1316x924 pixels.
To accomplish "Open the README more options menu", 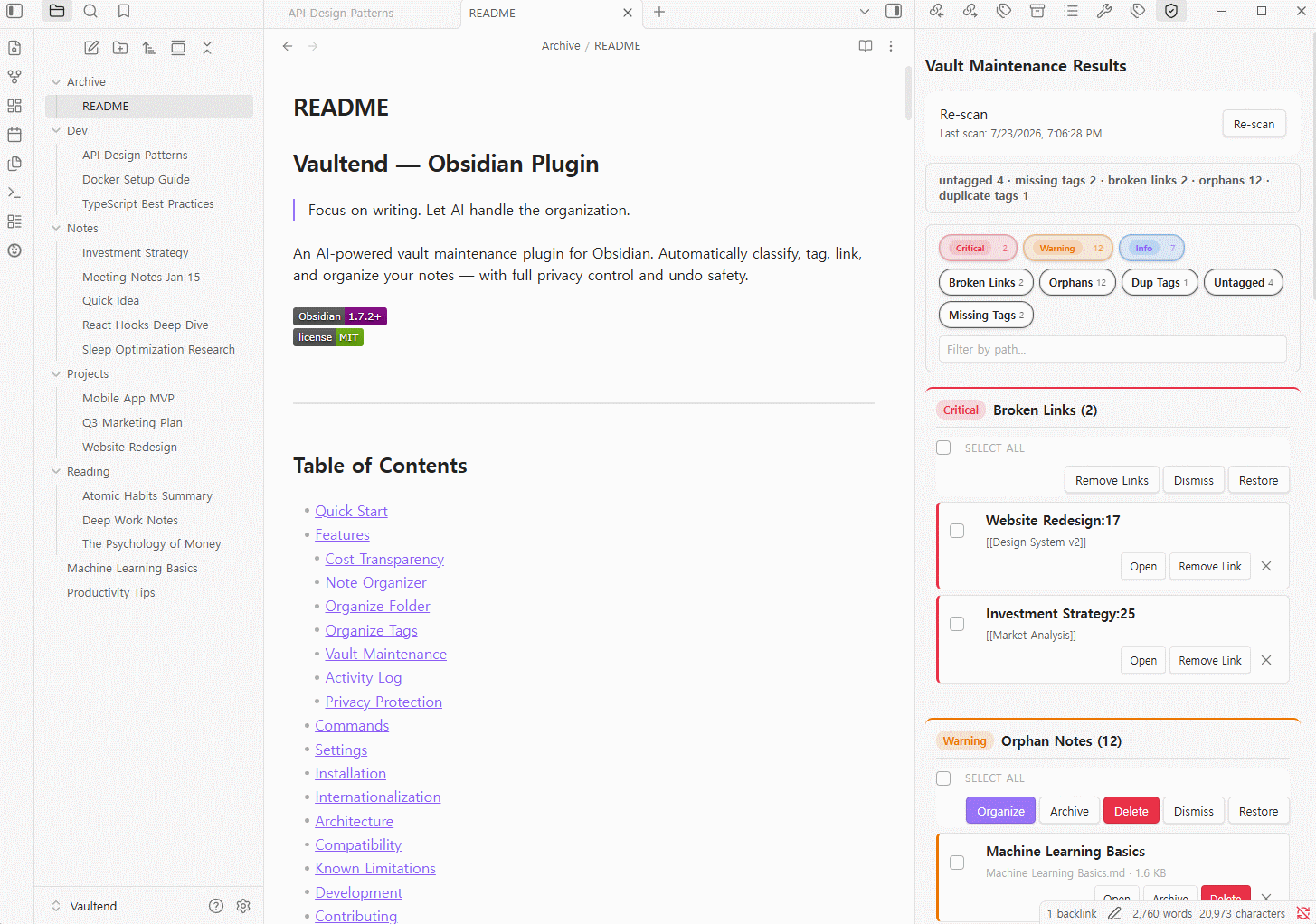I will click(891, 46).
